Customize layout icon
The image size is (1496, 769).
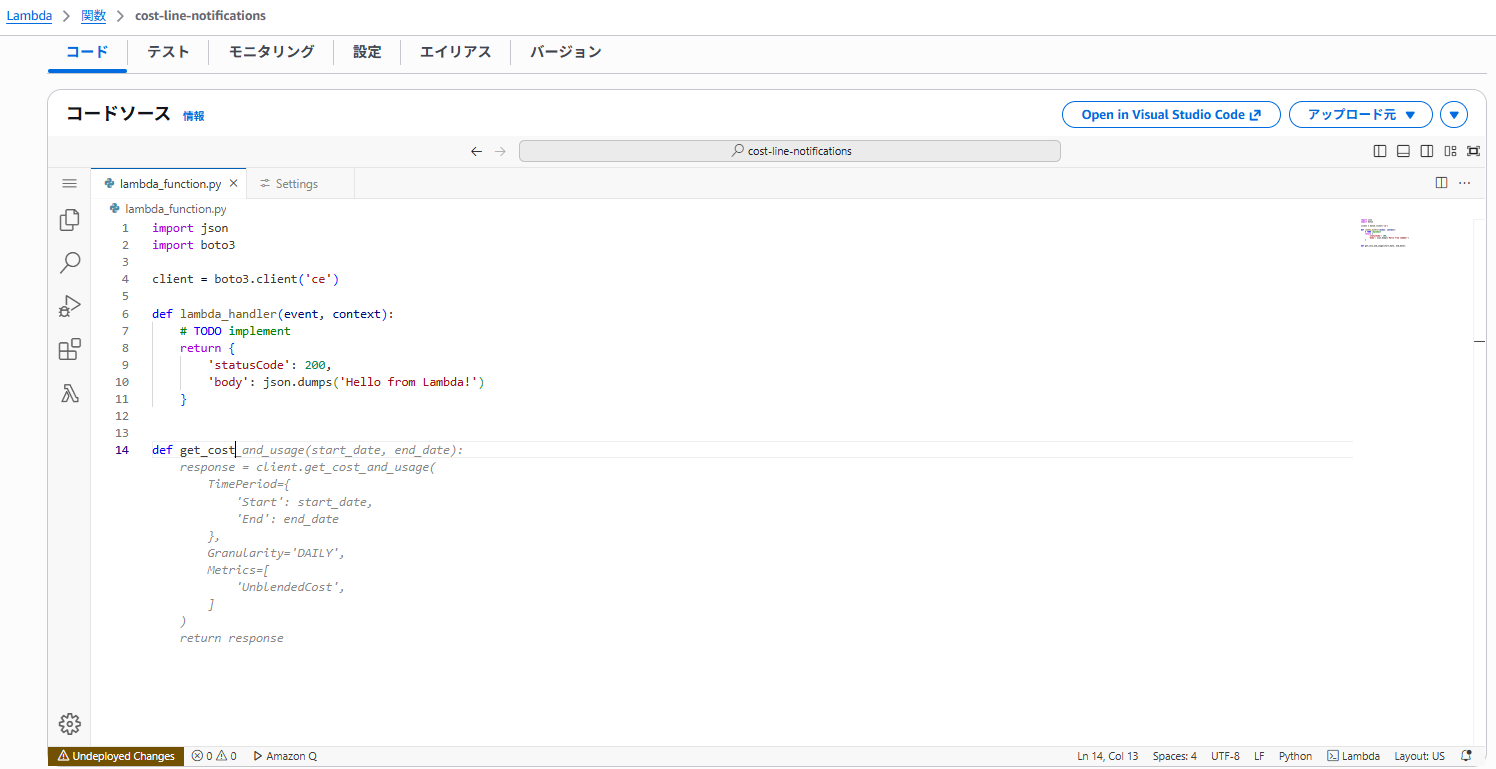1450,151
